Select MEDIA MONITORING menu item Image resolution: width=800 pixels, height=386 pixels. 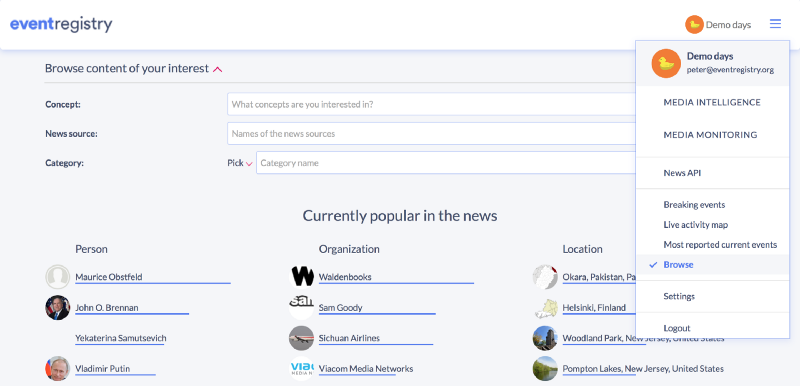(x=710, y=135)
